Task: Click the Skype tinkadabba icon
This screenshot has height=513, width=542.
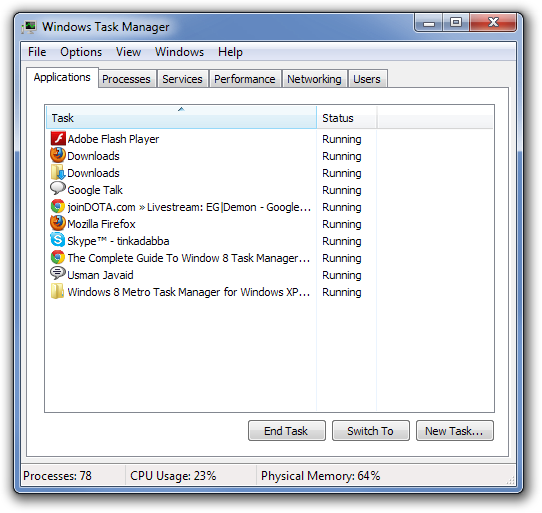Action: click(58, 241)
